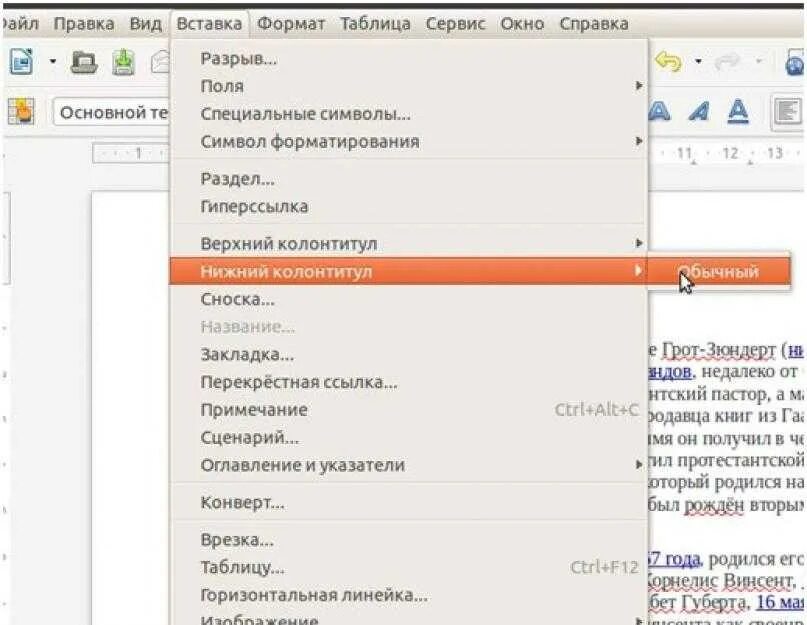Open the Правка menu
The height and width of the screenshot is (625, 807).
click(x=84, y=24)
